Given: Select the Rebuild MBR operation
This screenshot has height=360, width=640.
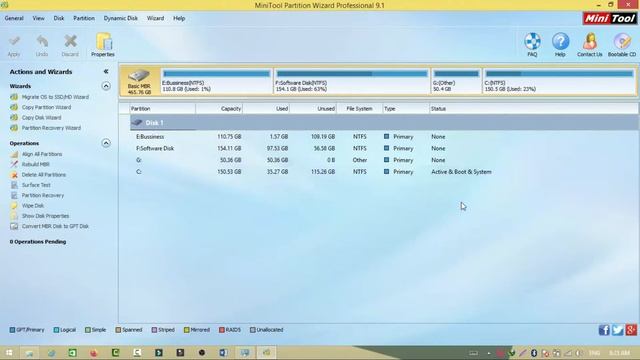Looking at the screenshot, I should point(36,164).
